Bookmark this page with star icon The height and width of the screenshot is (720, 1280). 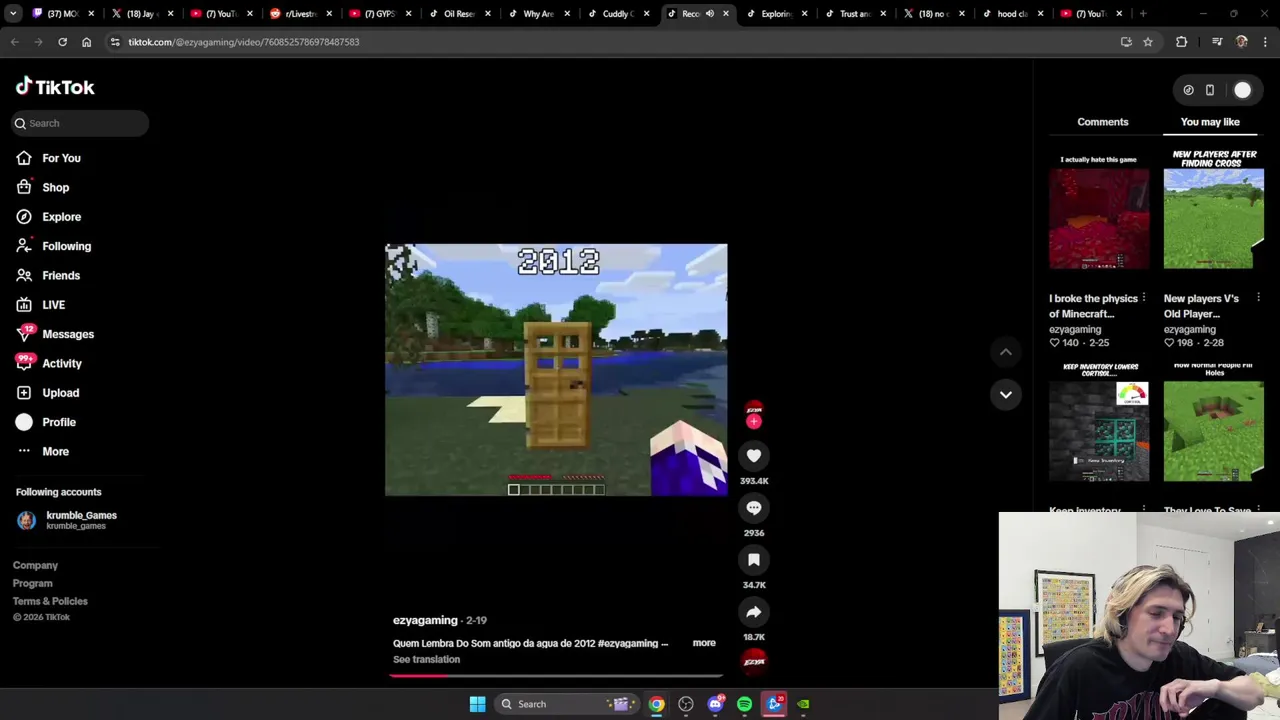1148,42
